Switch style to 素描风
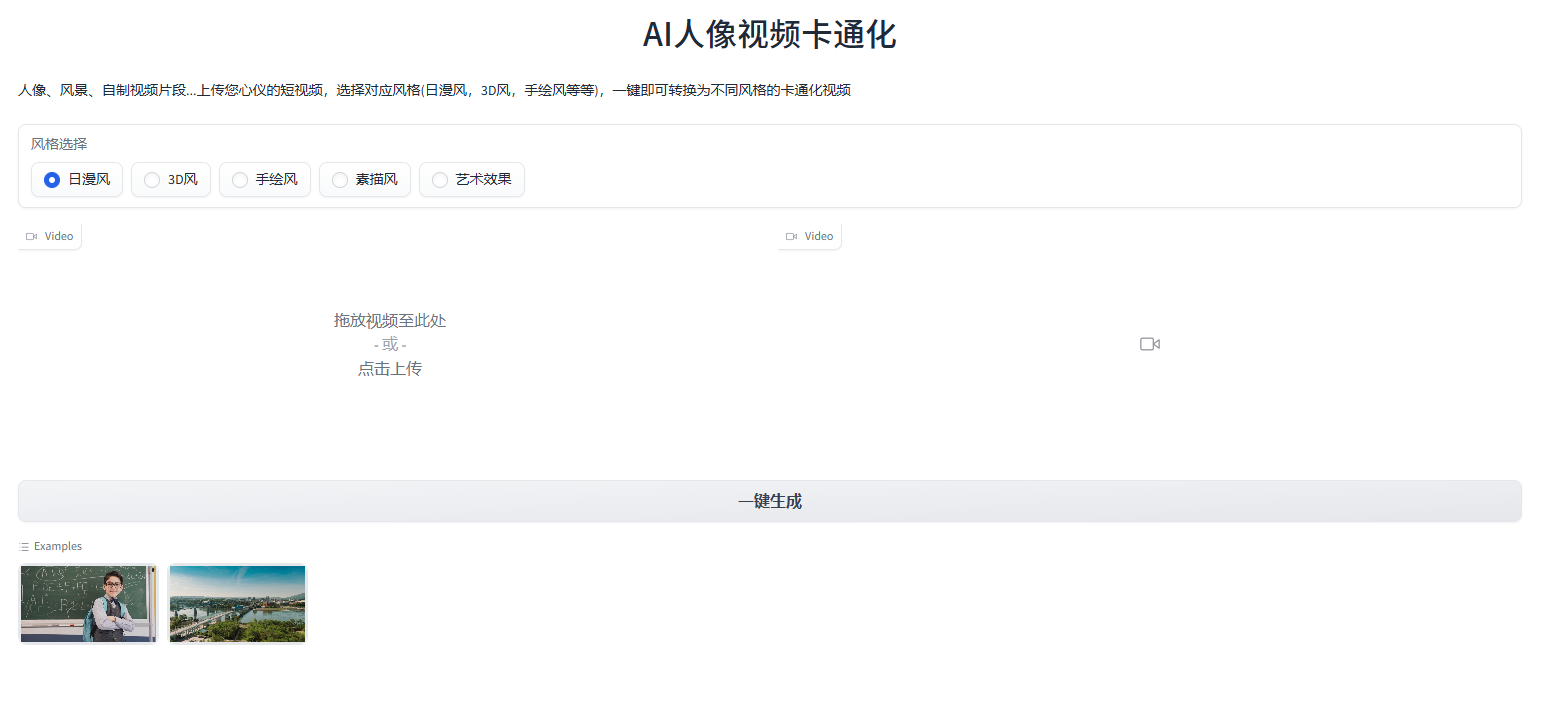 [x=340, y=180]
